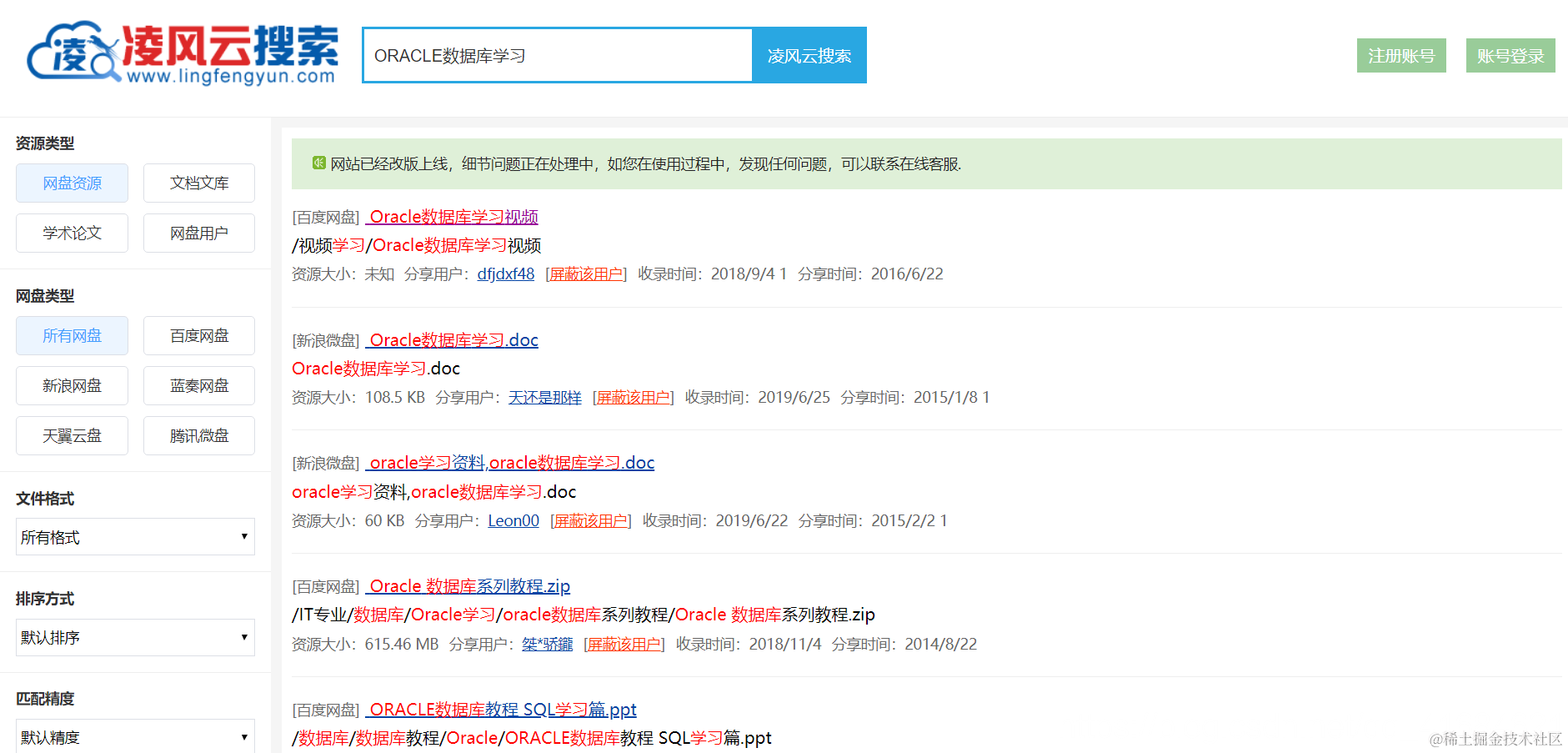Screen dimensions: 1568x753
Task: Click 屏蔽该用户 next to user Leon00
Action: pos(590,520)
